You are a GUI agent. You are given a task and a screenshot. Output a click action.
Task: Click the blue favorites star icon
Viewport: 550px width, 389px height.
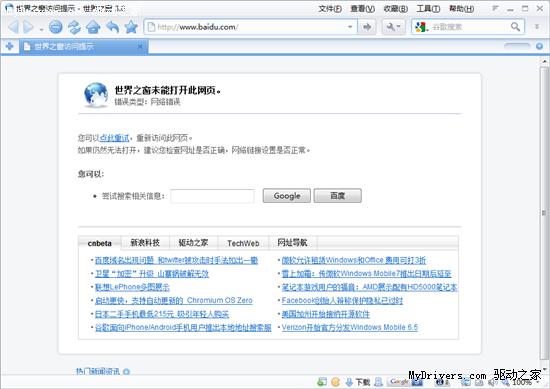coord(131,27)
